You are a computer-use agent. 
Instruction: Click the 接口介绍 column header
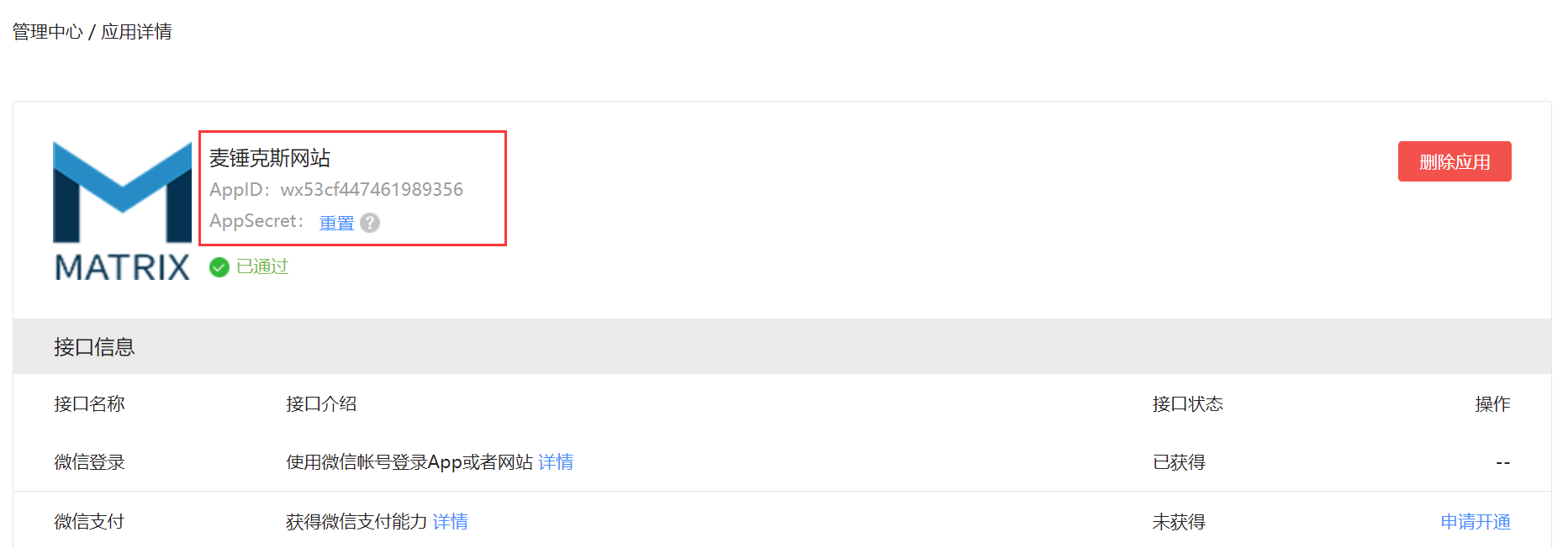coord(321,404)
